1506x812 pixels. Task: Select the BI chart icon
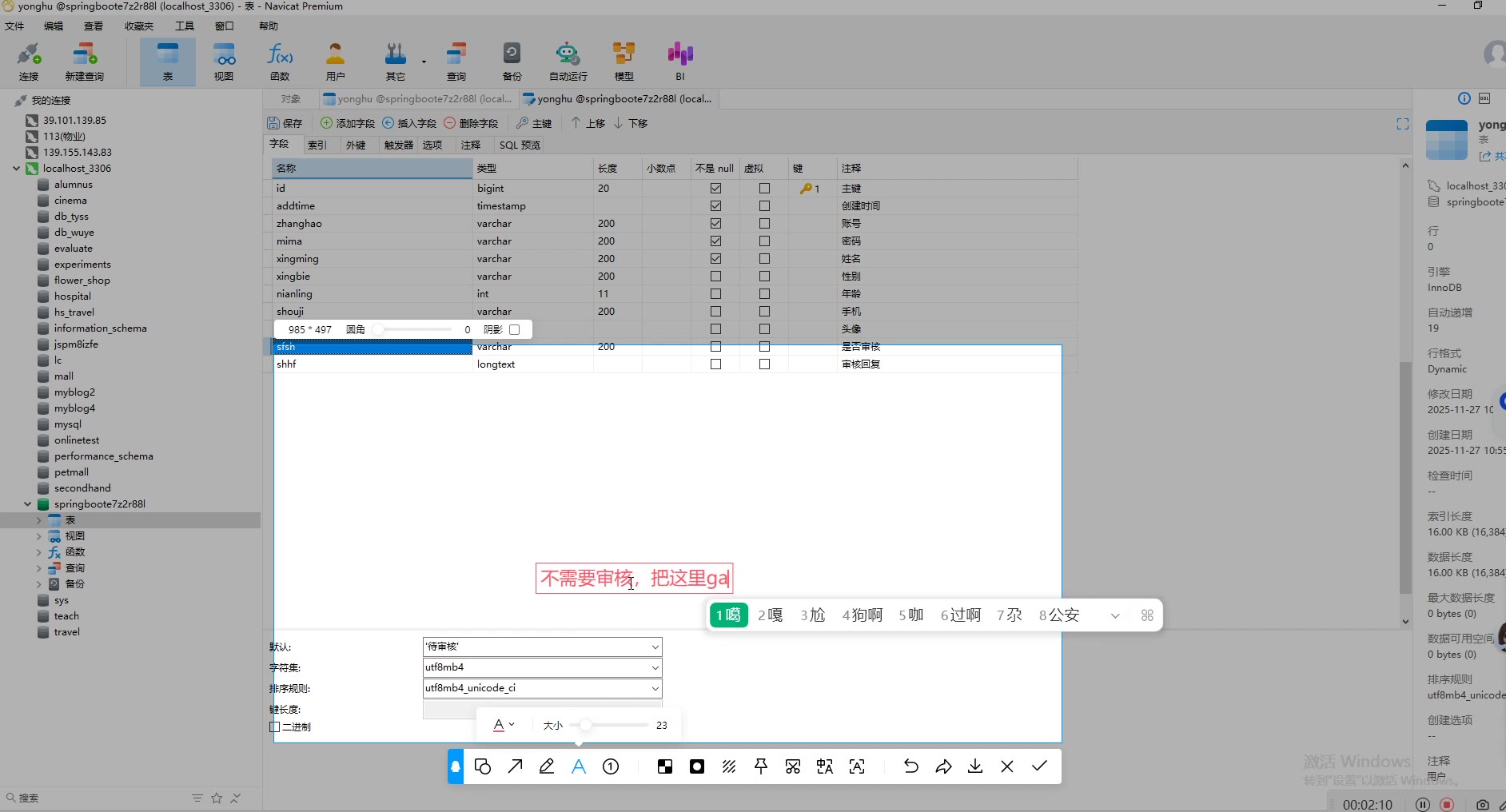tap(679, 62)
